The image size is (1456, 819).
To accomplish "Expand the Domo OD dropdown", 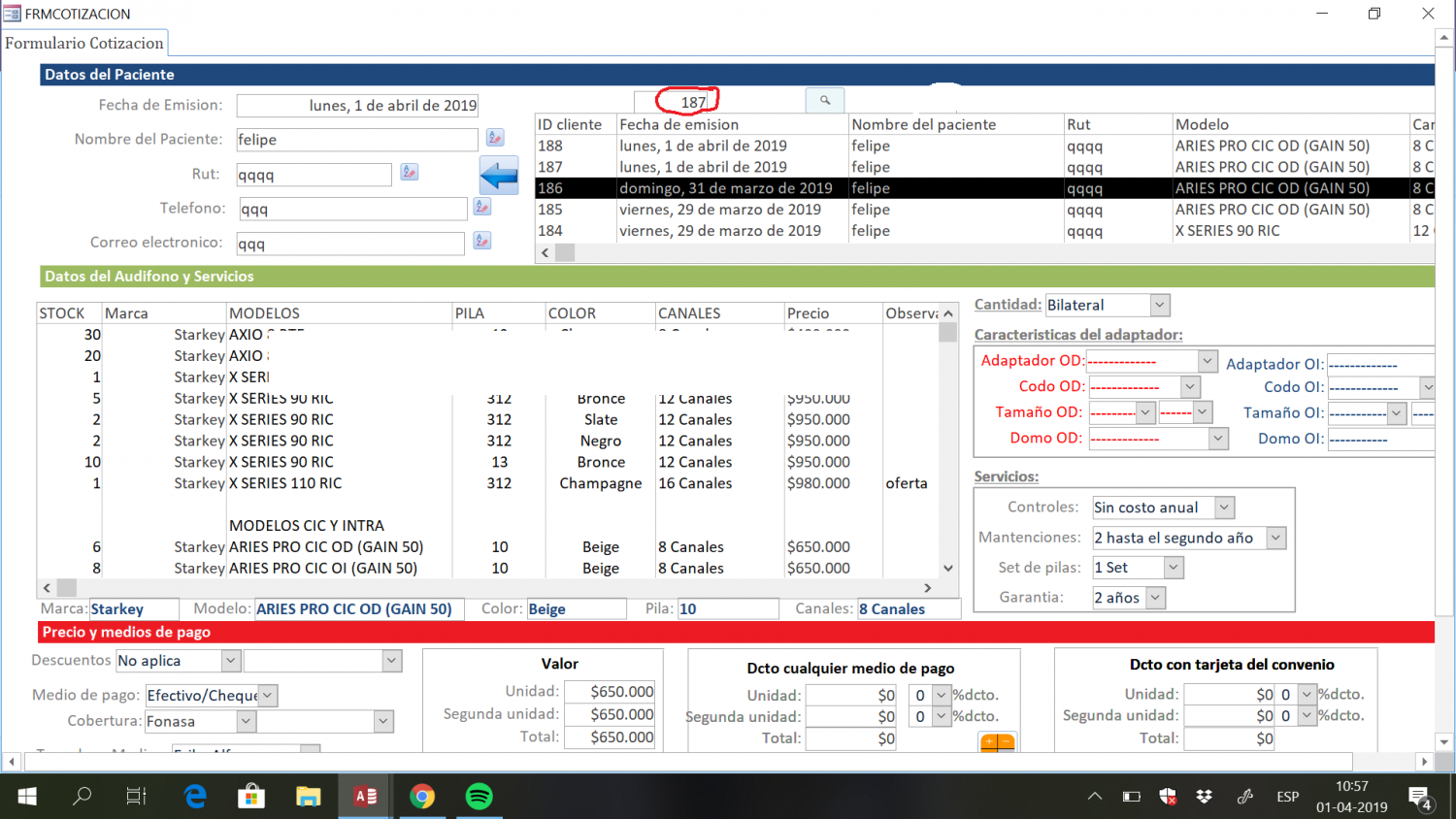I will [x=1218, y=439].
